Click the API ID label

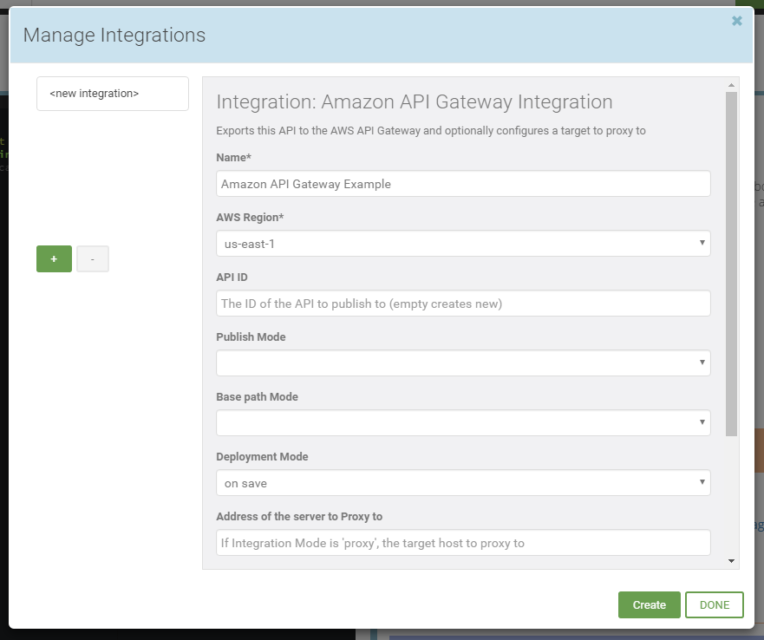pyautogui.click(x=232, y=277)
